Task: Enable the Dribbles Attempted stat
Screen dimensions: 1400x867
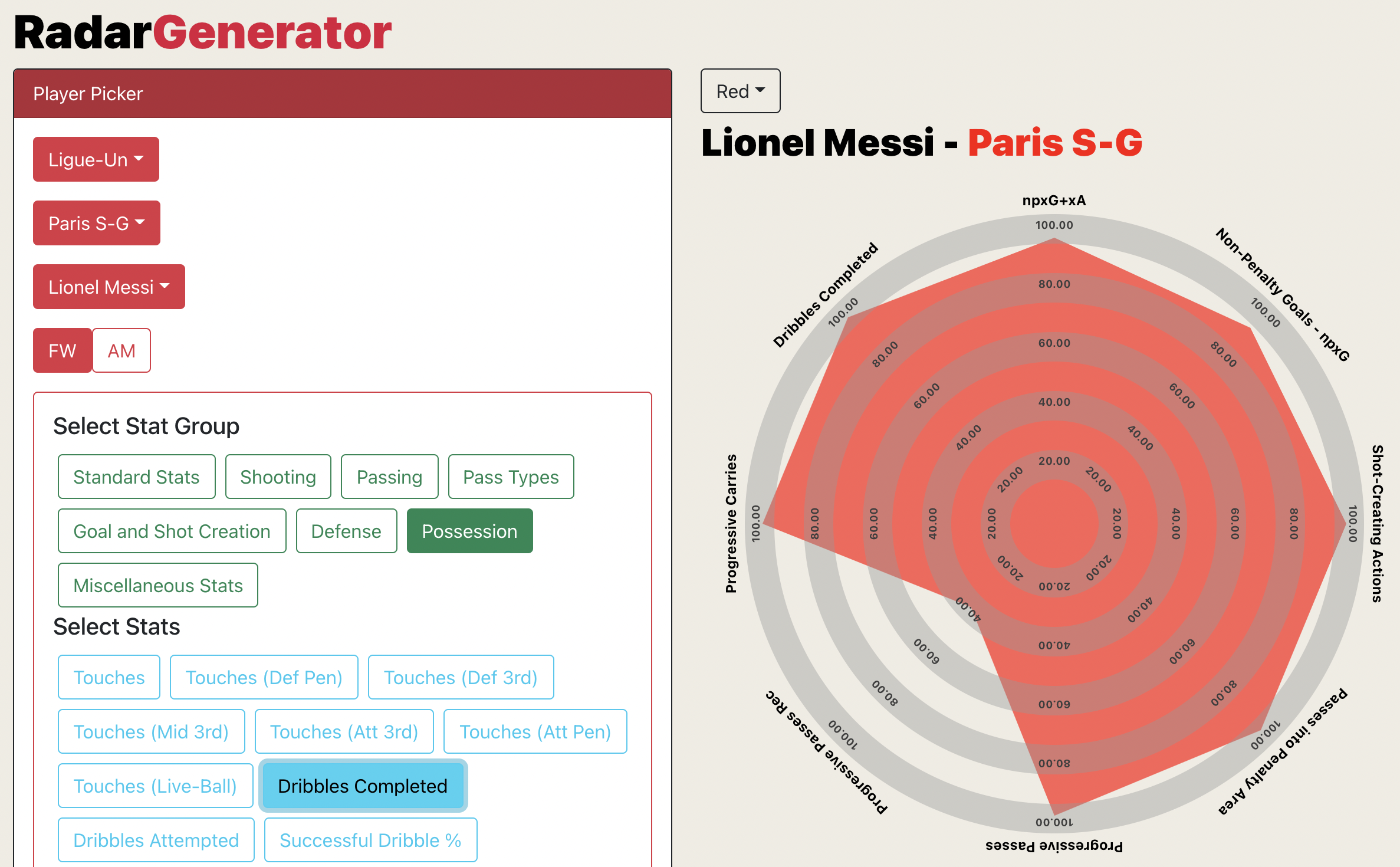Action: (155, 839)
